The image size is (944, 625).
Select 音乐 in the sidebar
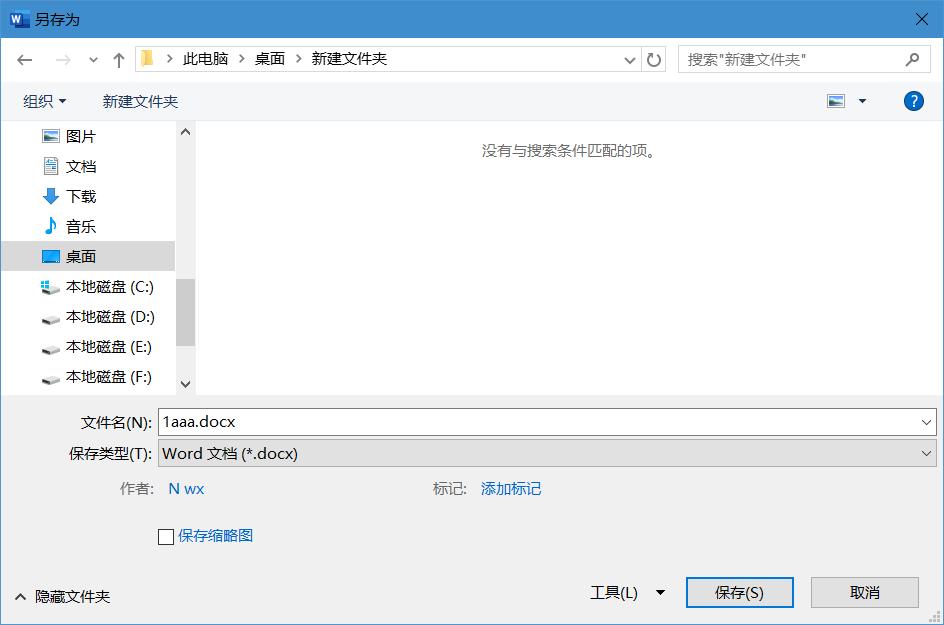[79, 226]
